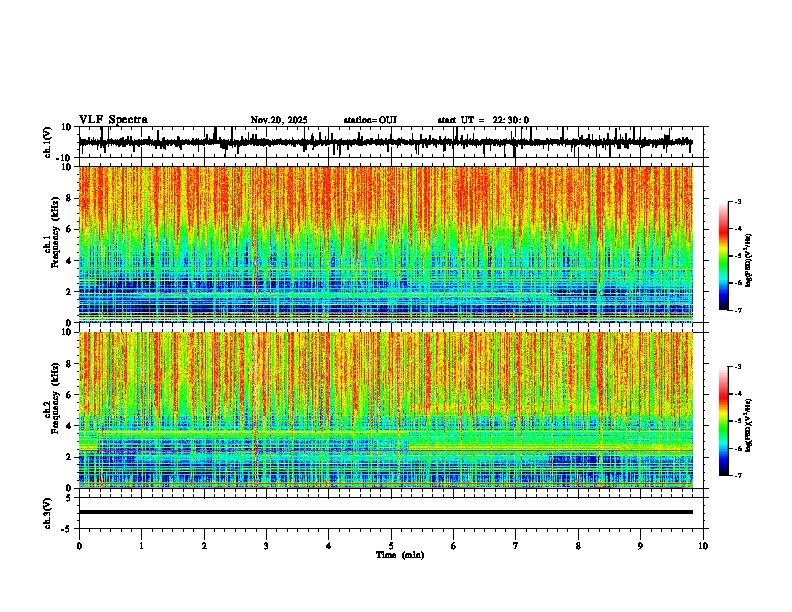792x612 pixels.
Task: Select the "Time (min)" axis label
Action: pos(400,555)
